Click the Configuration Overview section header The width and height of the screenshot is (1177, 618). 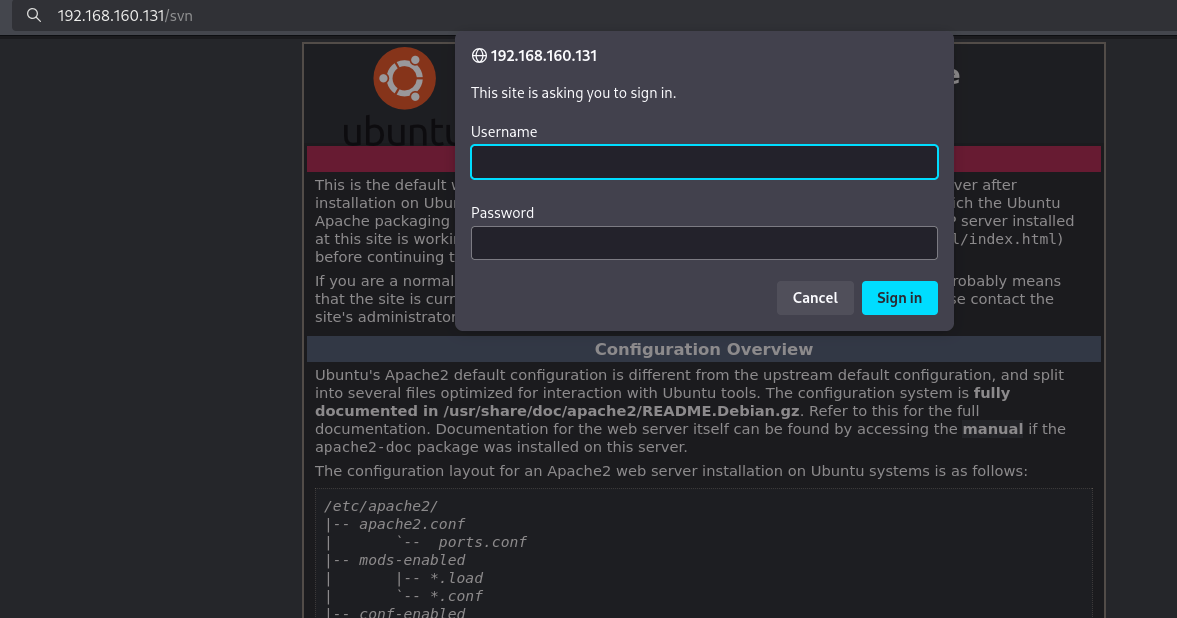pyautogui.click(x=703, y=349)
